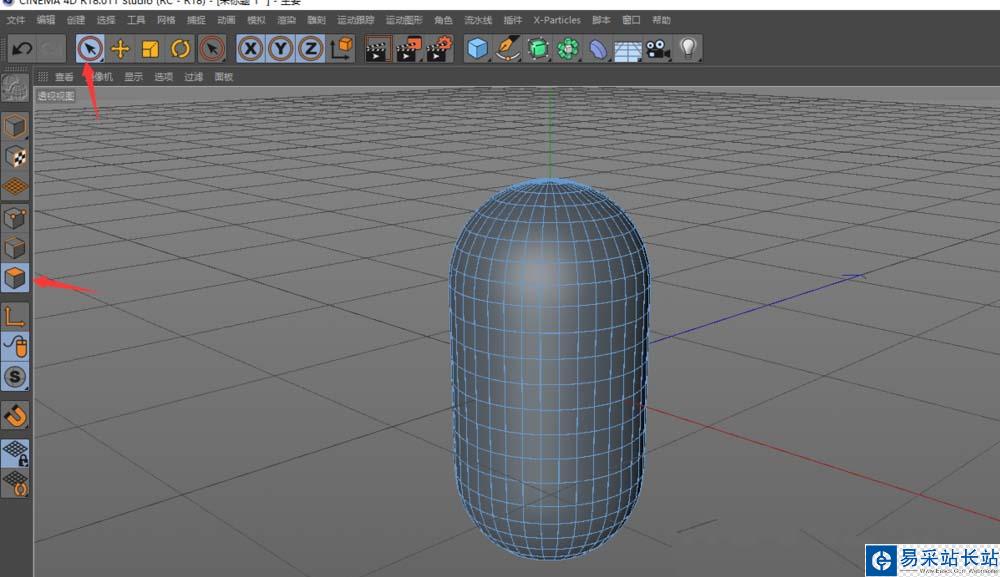Open the 流水线 menu

click(478, 20)
